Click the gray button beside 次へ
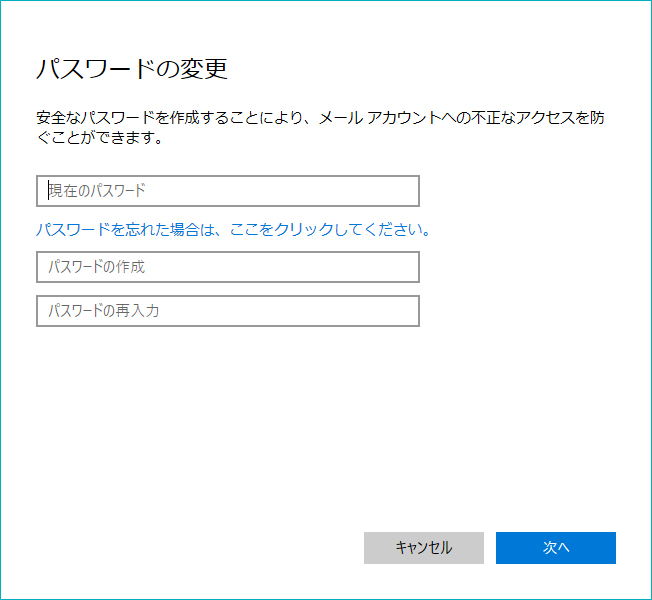The width and height of the screenshot is (652, 600). click(x=423, y=547)
